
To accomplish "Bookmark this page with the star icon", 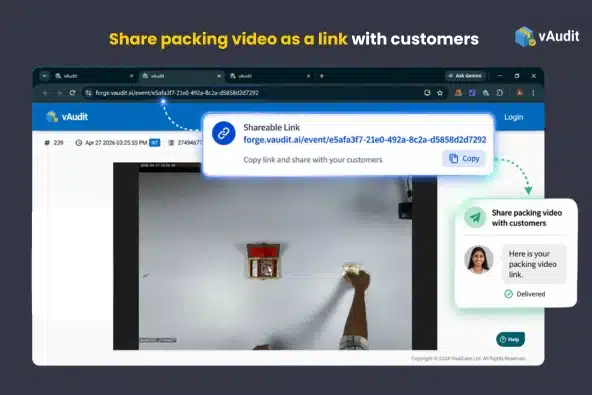I will [x=440, y=93].
